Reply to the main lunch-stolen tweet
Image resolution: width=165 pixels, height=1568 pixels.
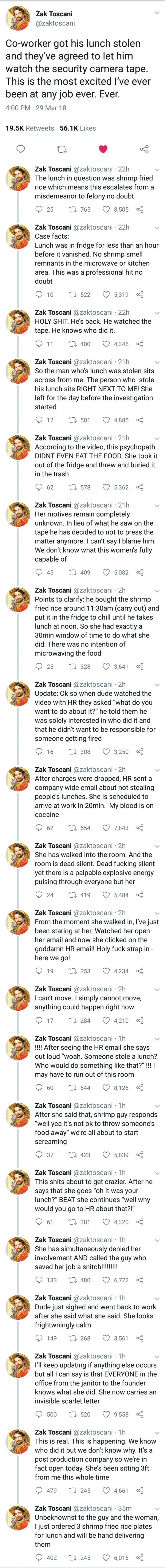[x=20, y=149]
